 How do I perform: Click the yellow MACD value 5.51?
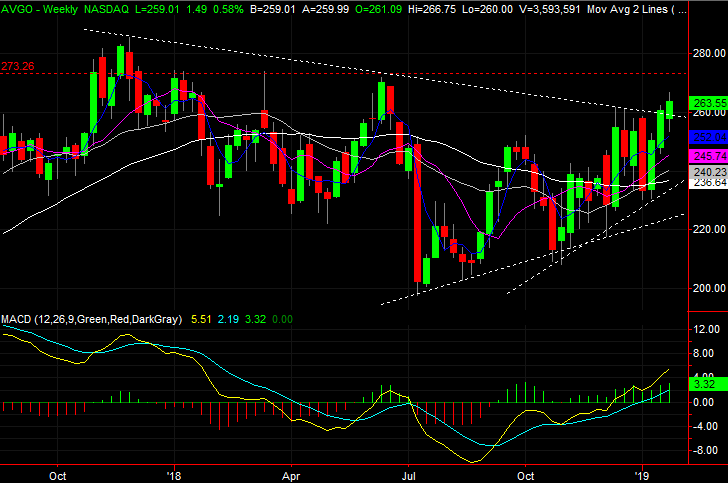pyautogui.click(x=201, y=320)
